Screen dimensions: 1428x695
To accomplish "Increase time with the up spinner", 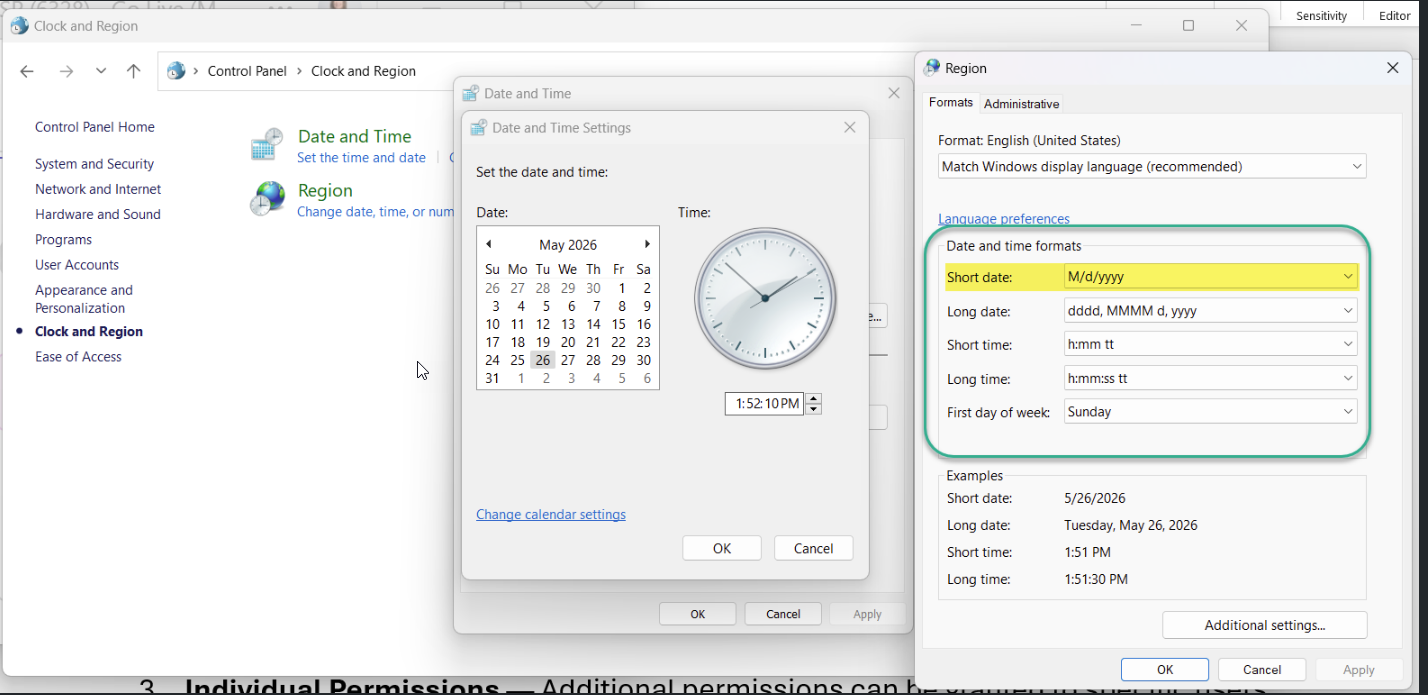I will (814, 399).
